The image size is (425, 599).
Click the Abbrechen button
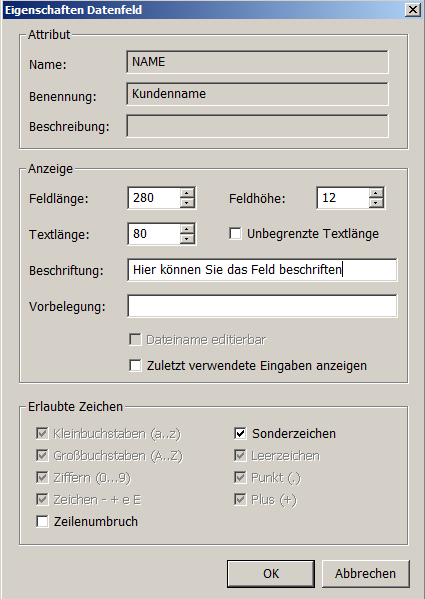pyautogui.click(x=365, y=573)
